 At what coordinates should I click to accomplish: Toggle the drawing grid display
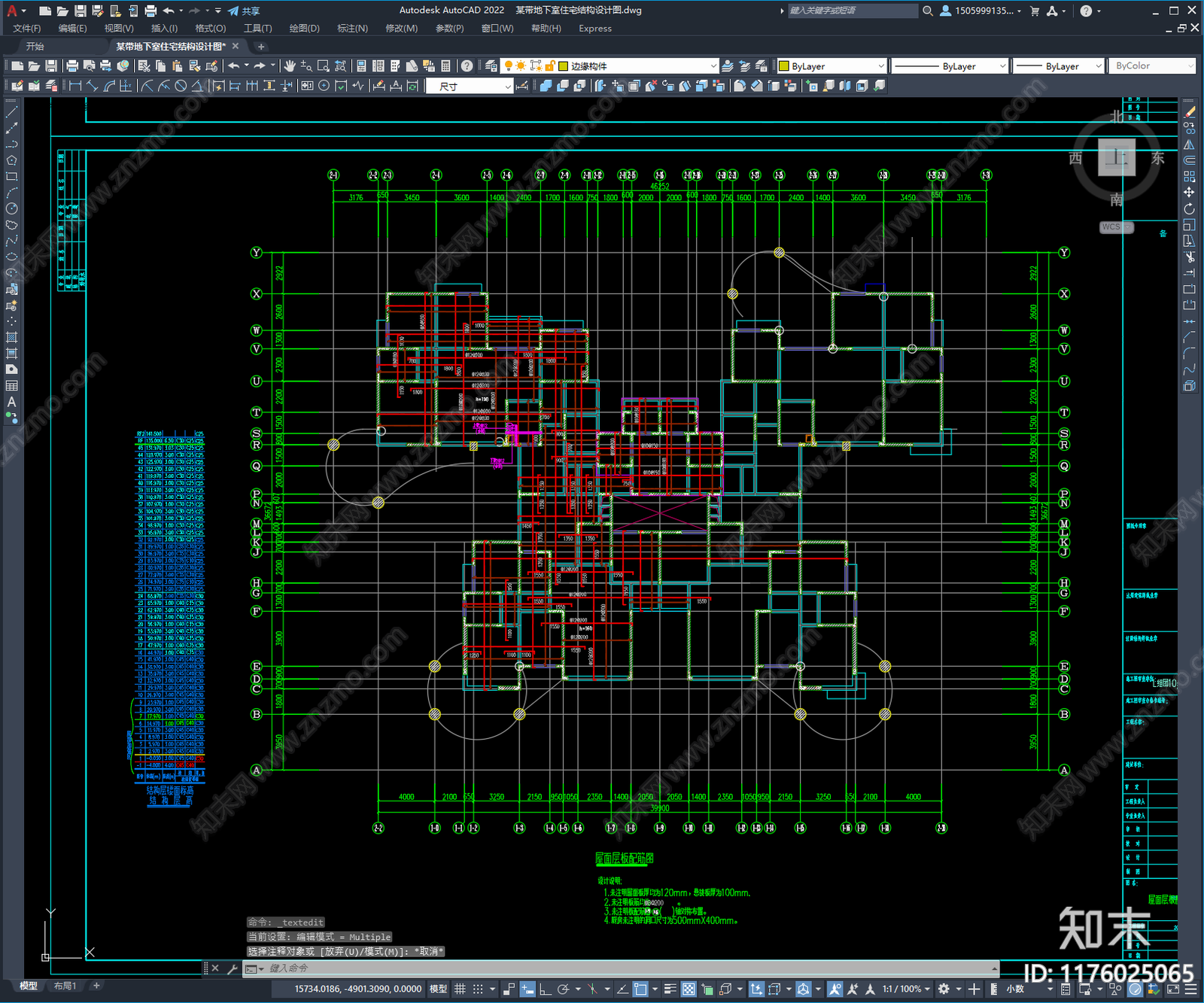click(x=460, y=989)
